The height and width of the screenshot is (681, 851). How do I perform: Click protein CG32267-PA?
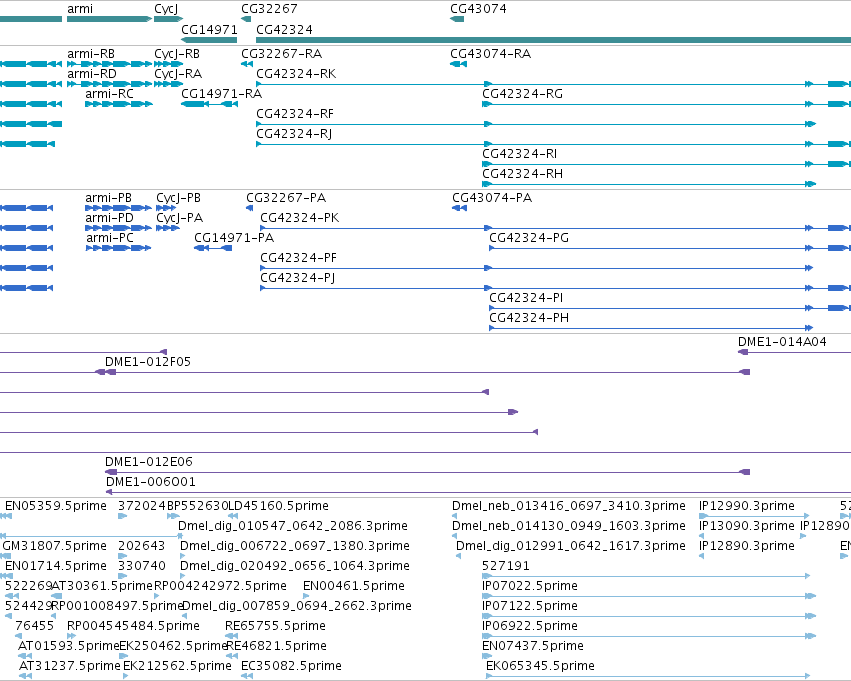click(x=286, y=199)
